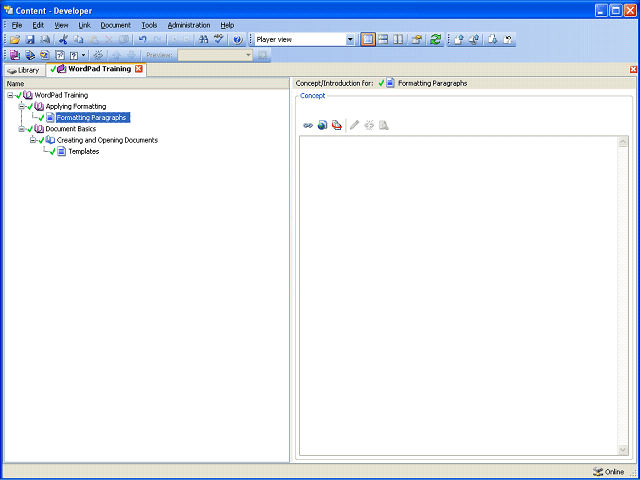Save using the floppy disk icon
This screenshot has height=480, width=640.
(x=30, y=40)
